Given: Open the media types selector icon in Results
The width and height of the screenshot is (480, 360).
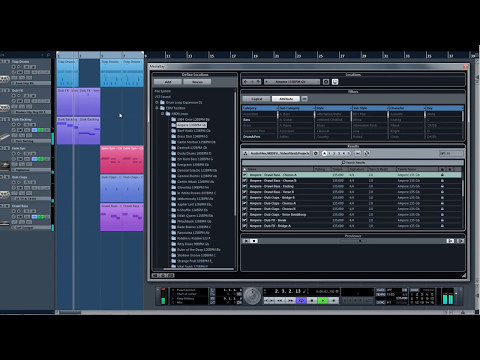Looking at the screenshot, I should pyautogui.click(x=245, y=153).
